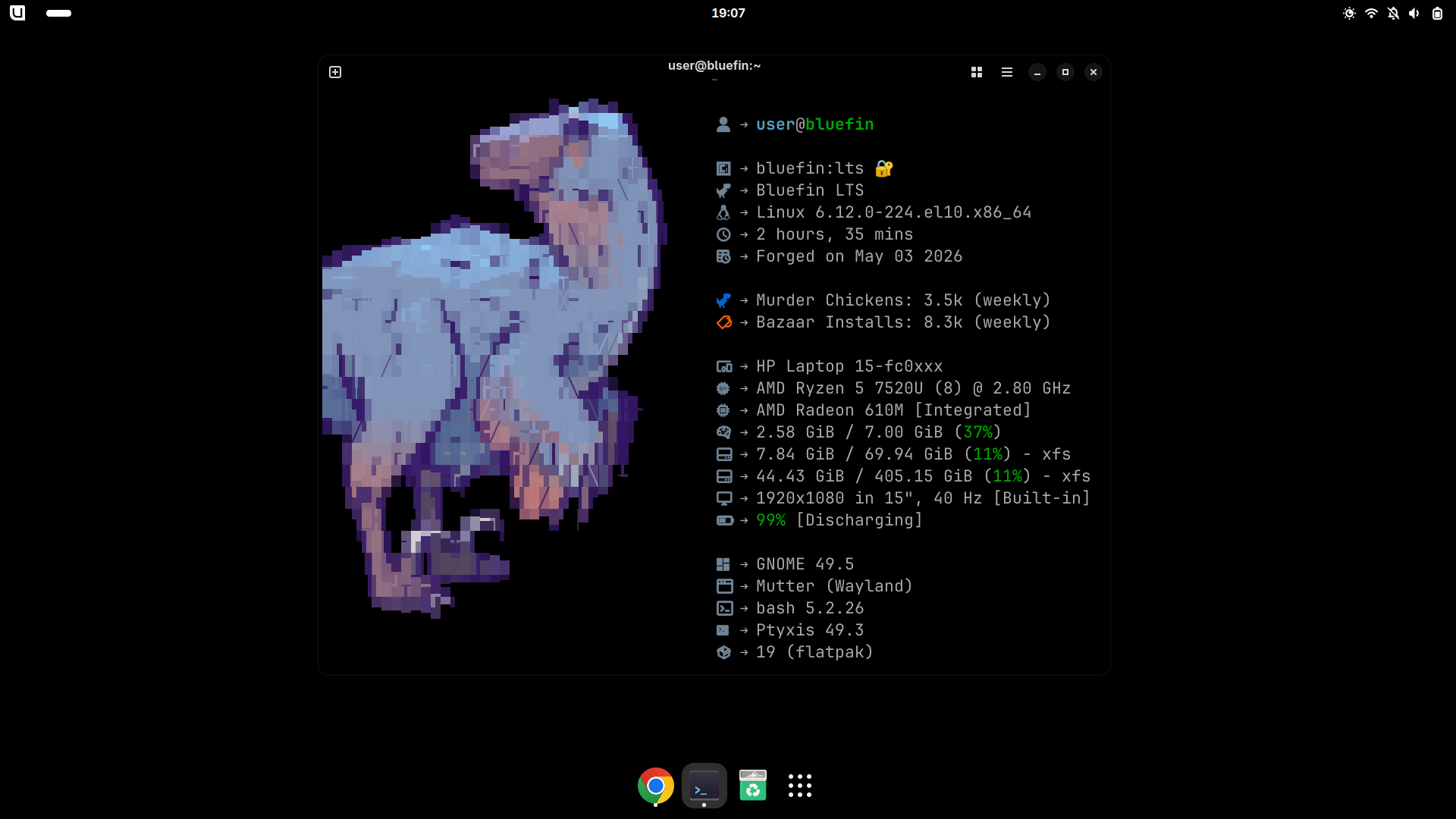Image resolution: width=1456 pixels, height=819 pixels.
Task: Click the blue dino icon beside Murder Chickens
Action: 723,300
